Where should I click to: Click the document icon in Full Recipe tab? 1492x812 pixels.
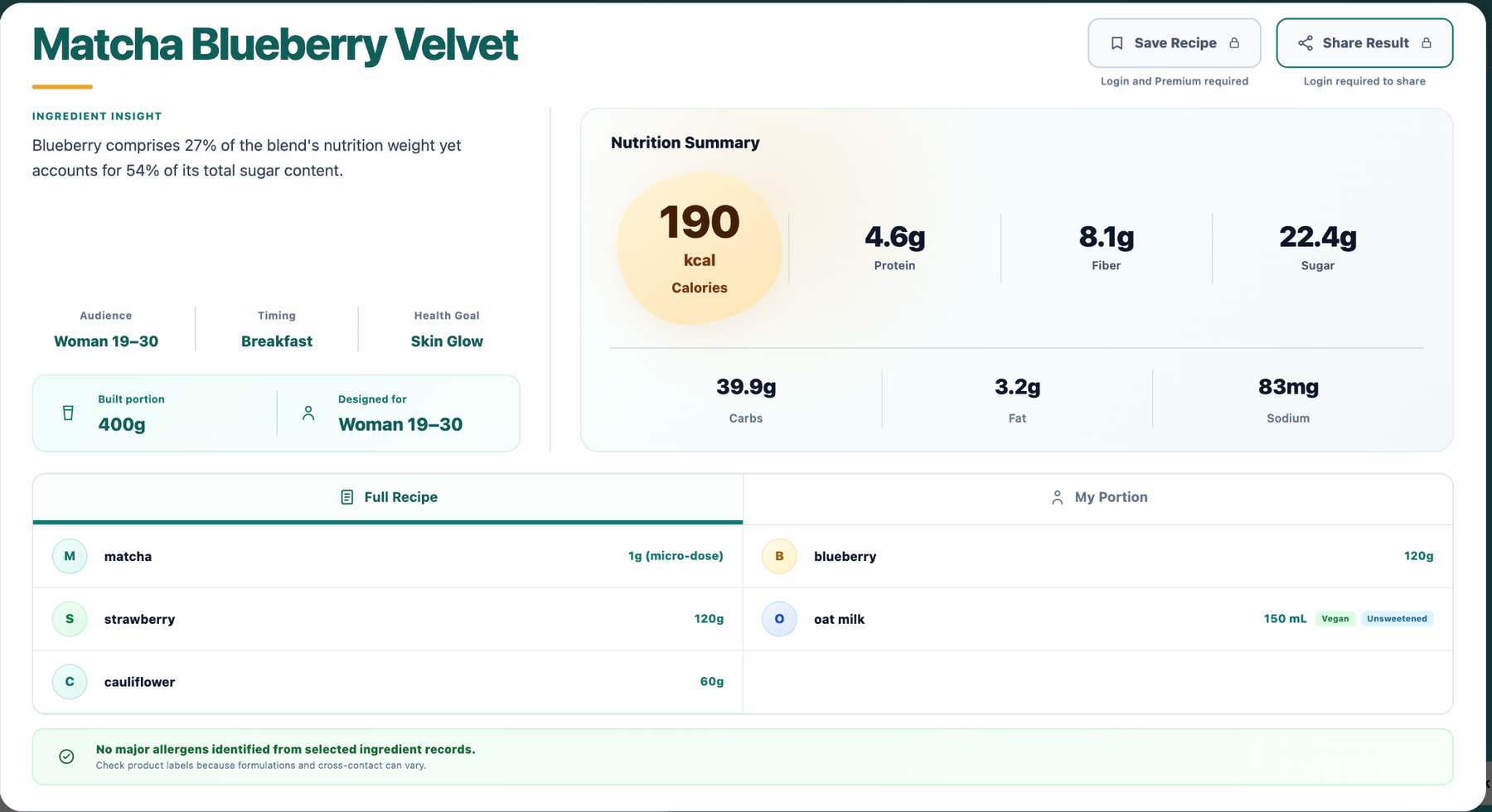(347, 497)
